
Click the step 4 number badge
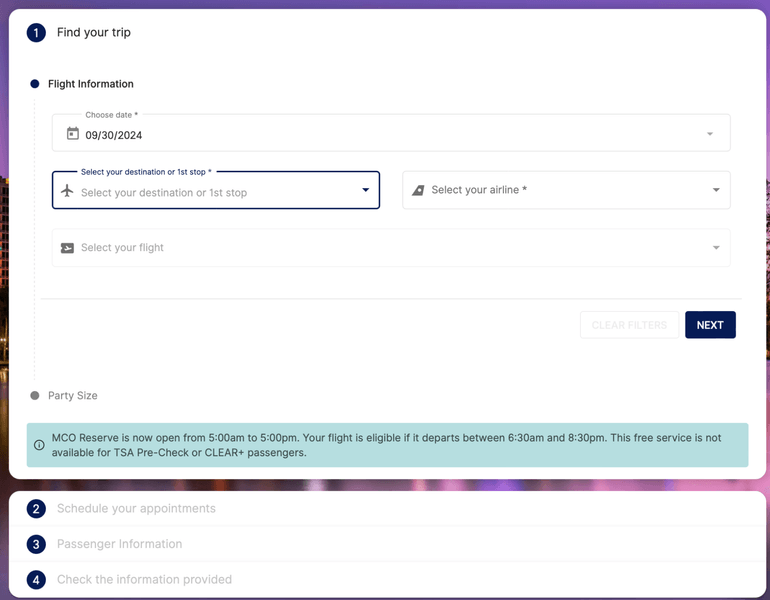click(36, 580)
